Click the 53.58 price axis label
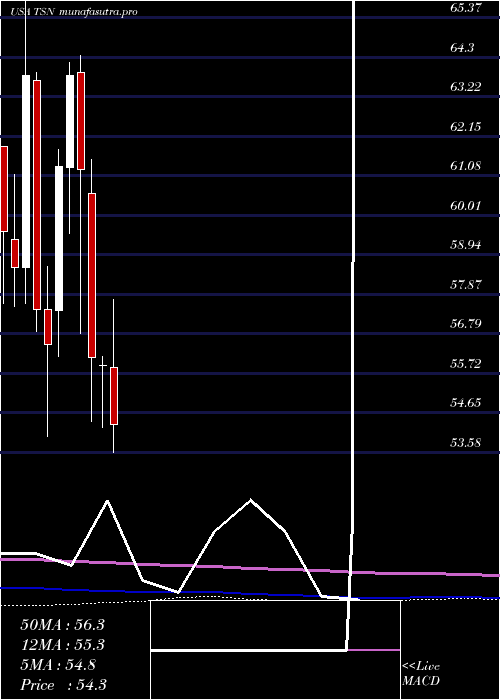Screen dimensions: 500x700 click(x=466, y=442)
